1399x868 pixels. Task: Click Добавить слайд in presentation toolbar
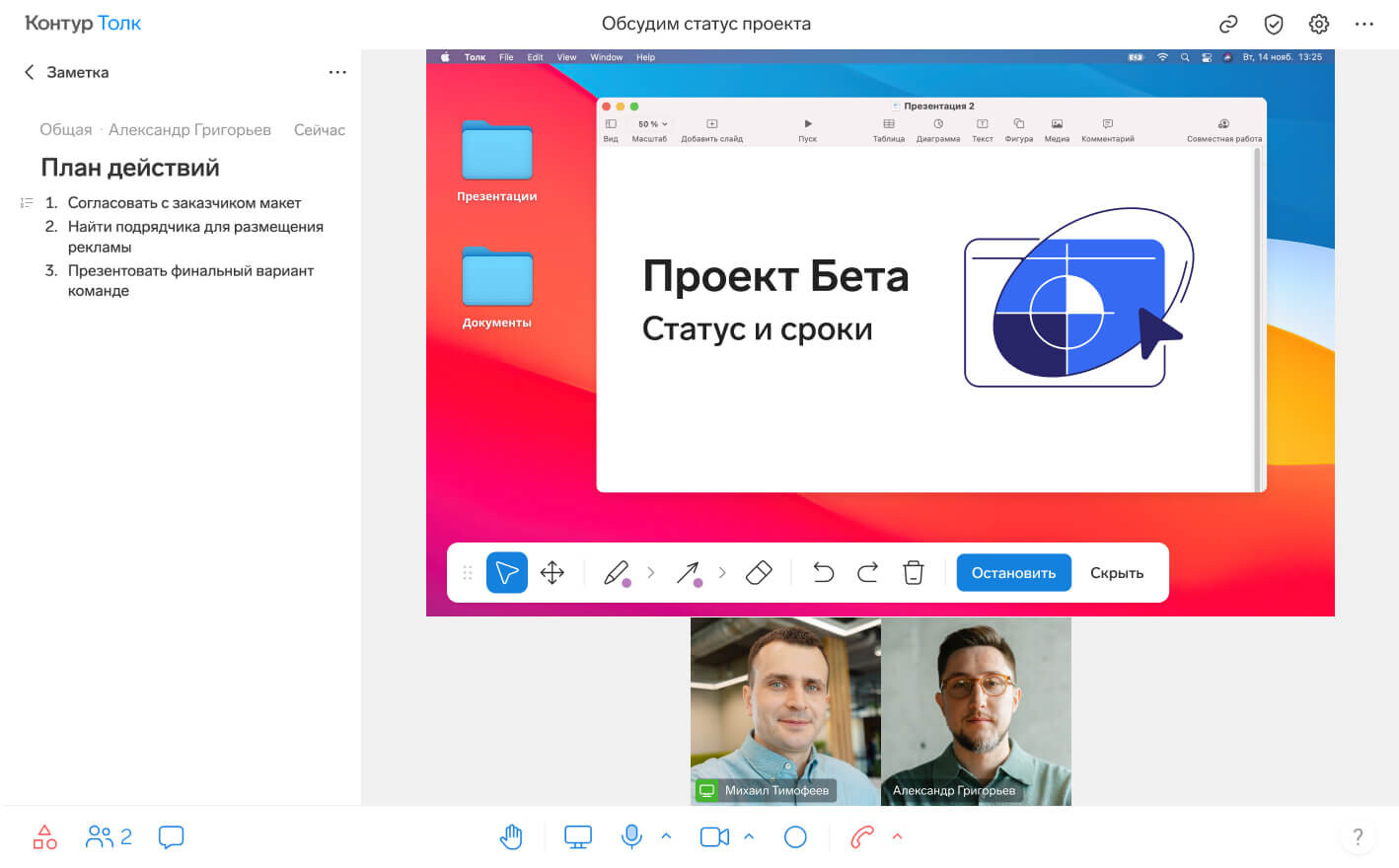point(712,130)
